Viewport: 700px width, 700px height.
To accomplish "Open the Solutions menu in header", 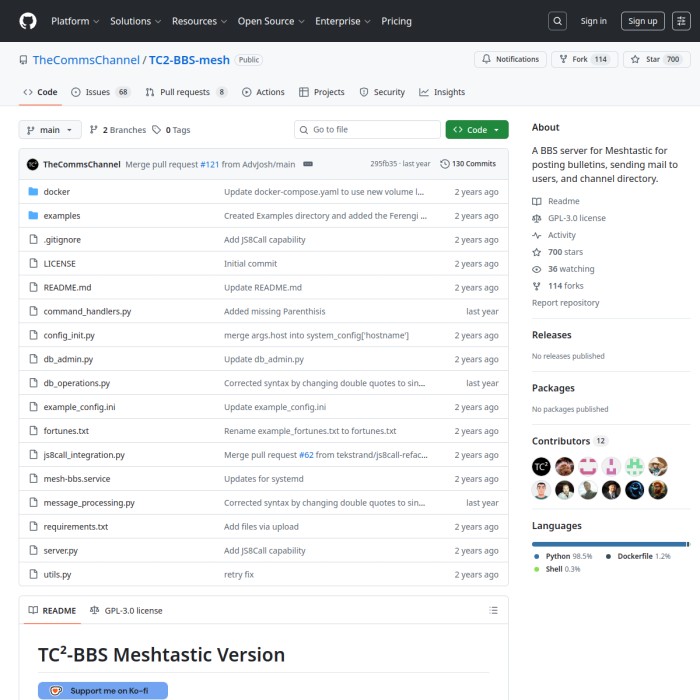I will (135, 21).
